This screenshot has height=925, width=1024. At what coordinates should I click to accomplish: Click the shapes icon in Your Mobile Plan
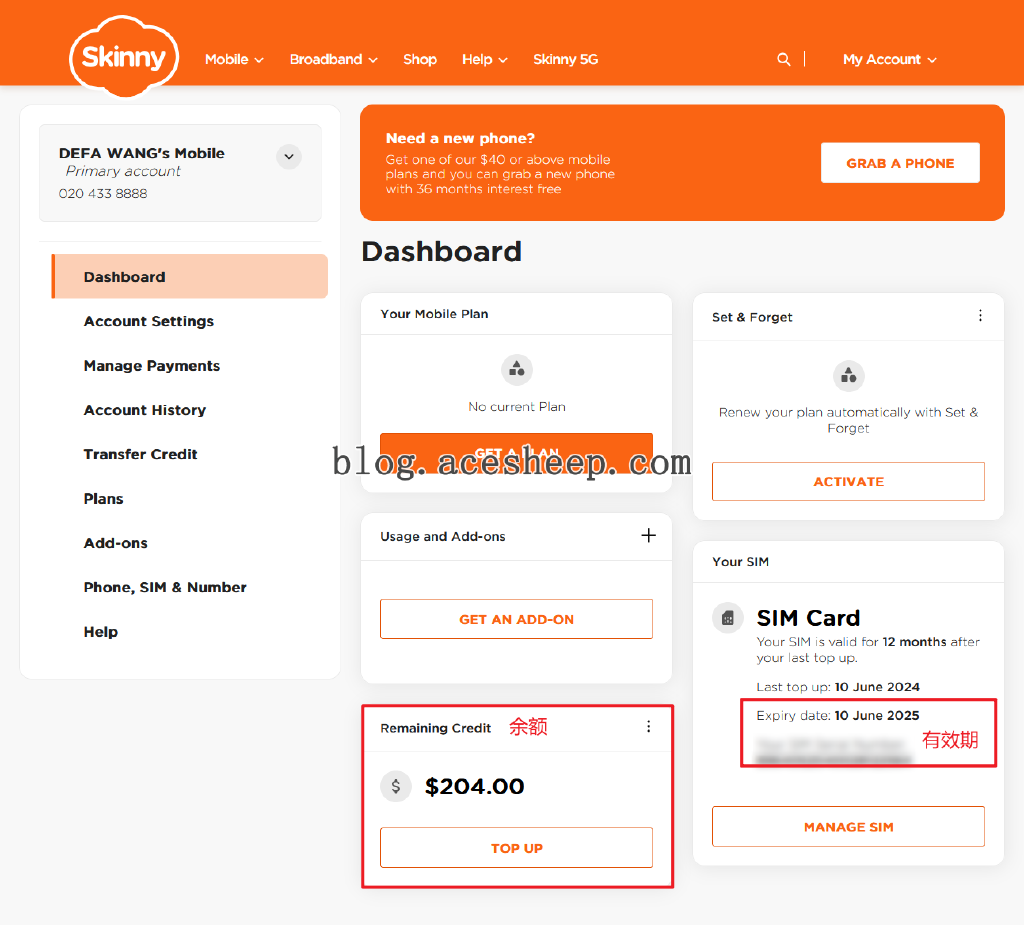pyautogui.click(x=517, y=369)
